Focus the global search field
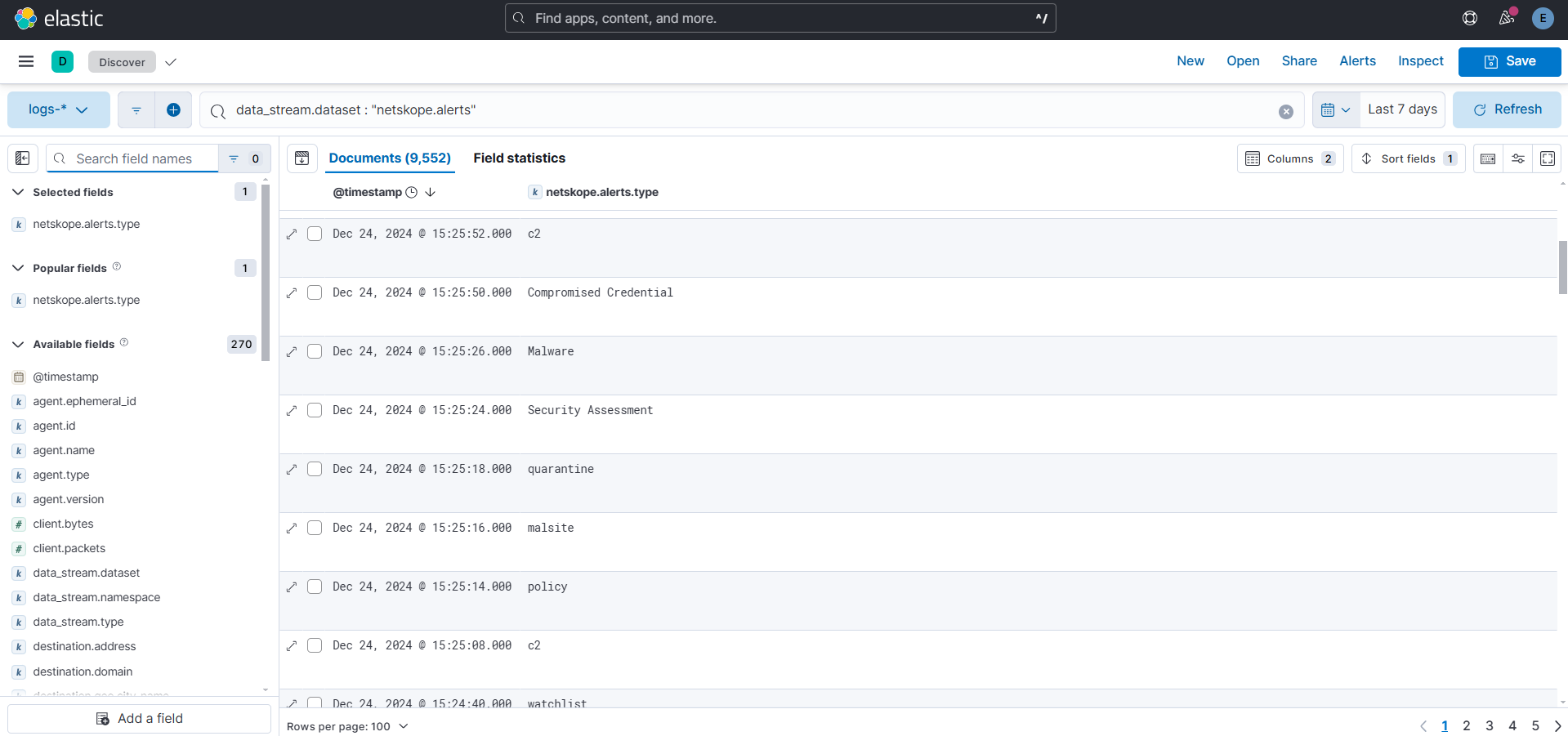 (780, 18)
